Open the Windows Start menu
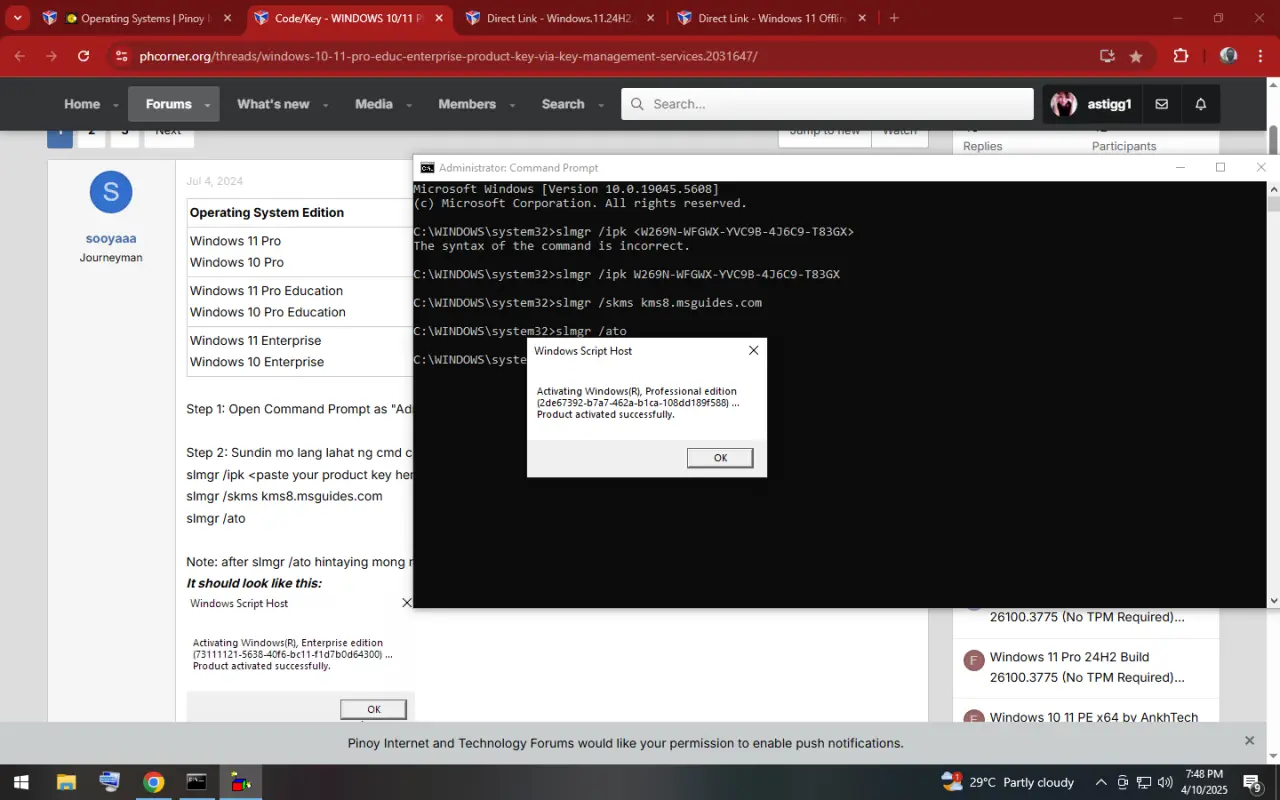 [x=20, y=782]
